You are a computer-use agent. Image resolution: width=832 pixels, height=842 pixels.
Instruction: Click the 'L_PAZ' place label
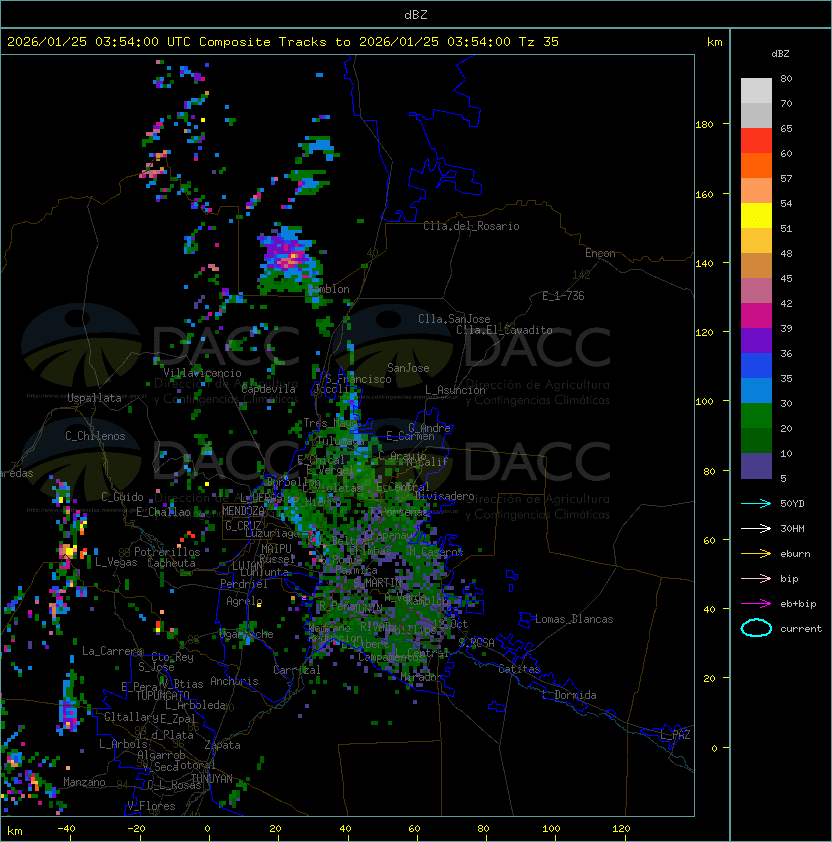(675, 735)
